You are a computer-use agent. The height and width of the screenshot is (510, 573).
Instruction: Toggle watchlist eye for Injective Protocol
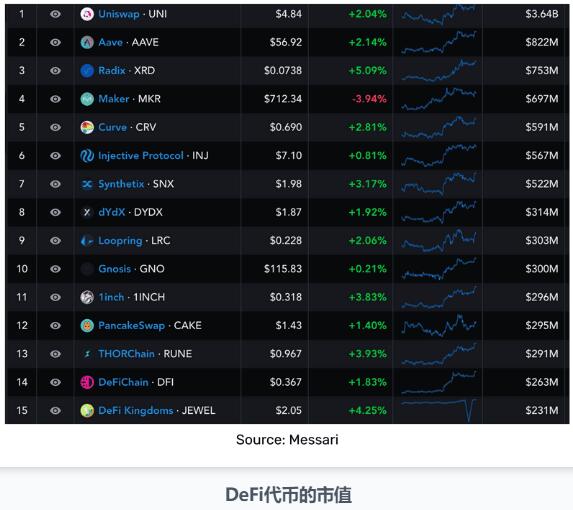click(55, 156)
